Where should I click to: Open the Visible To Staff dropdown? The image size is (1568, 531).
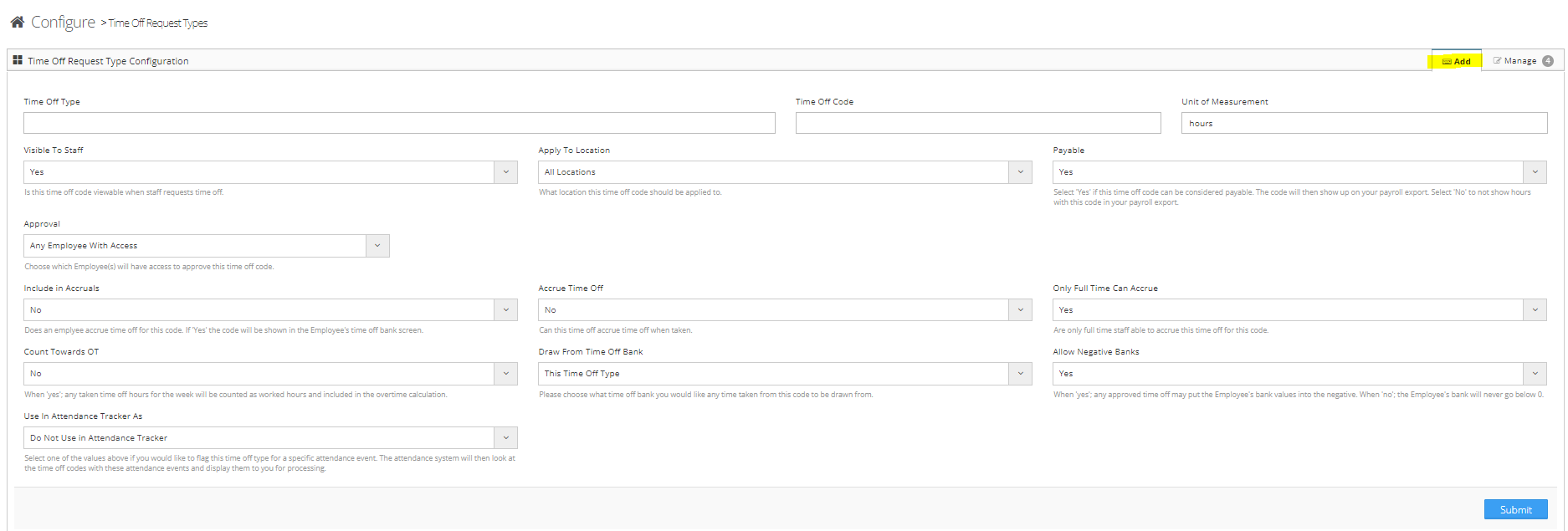coord(270,172)
